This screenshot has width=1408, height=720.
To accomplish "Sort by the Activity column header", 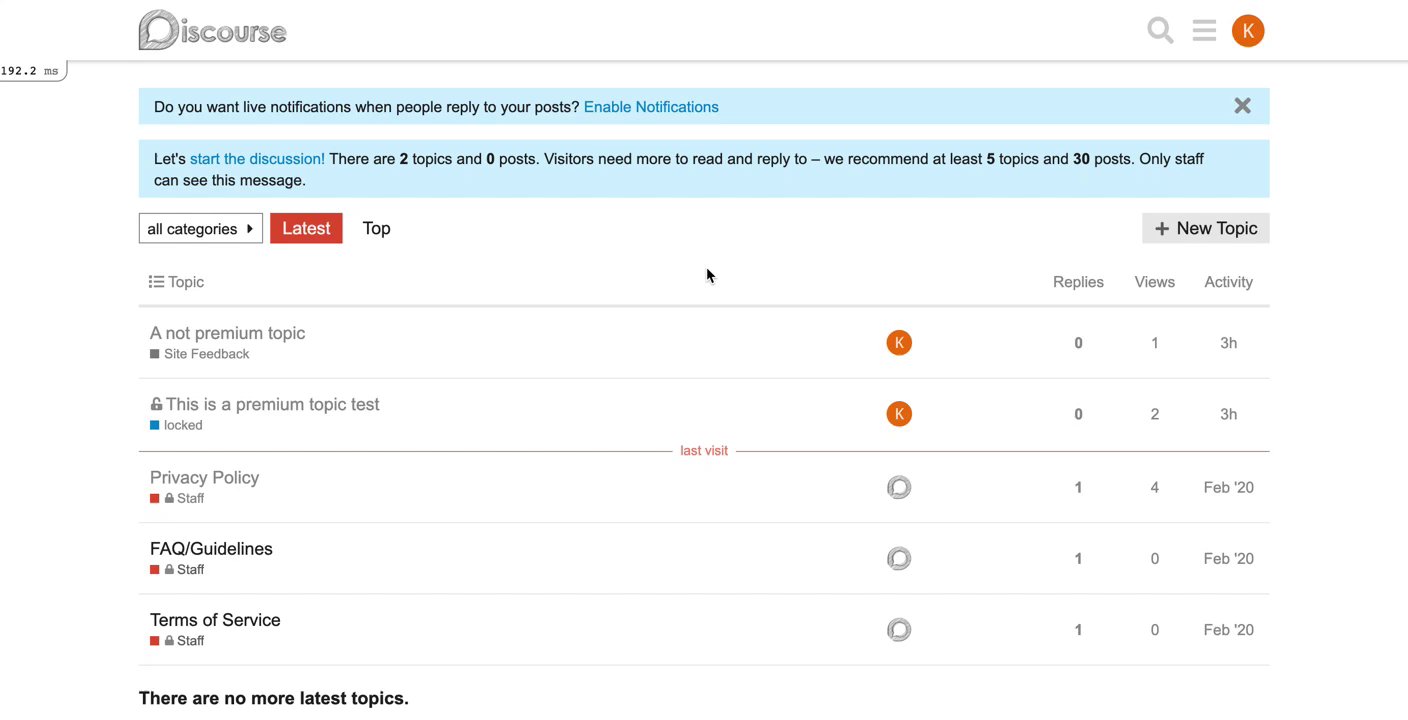I will [x=1228, y=282].
